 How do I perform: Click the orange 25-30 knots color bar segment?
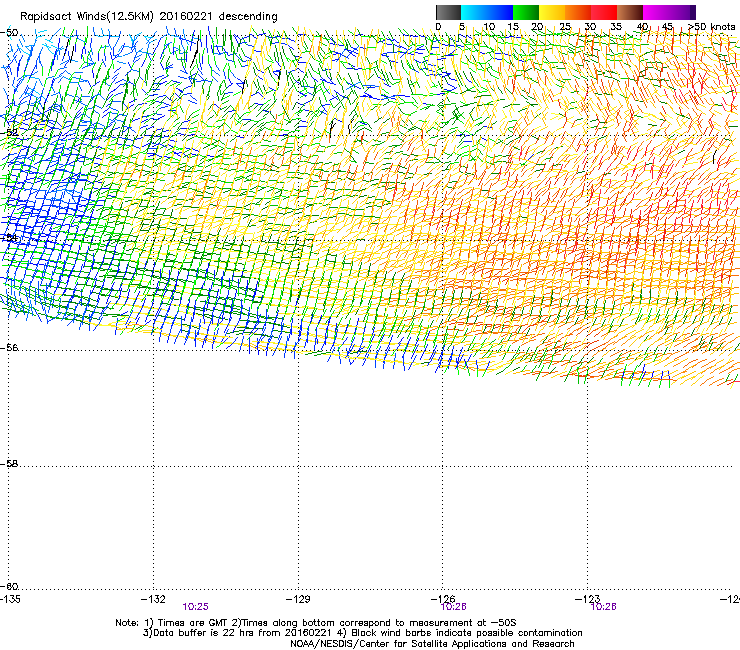pyautogui.click(x=578, y=12)
